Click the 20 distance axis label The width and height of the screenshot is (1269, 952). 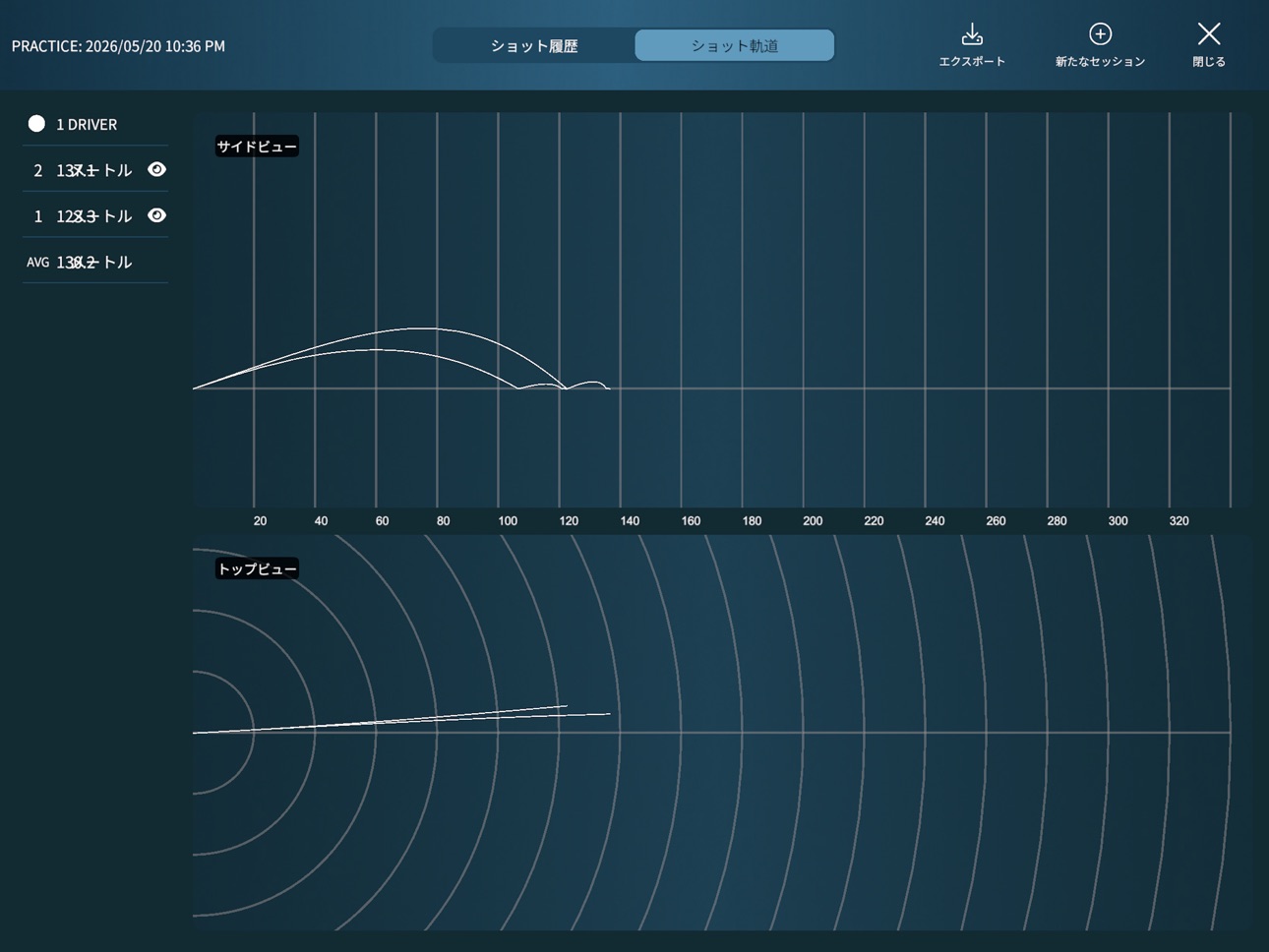pos(260,521)
